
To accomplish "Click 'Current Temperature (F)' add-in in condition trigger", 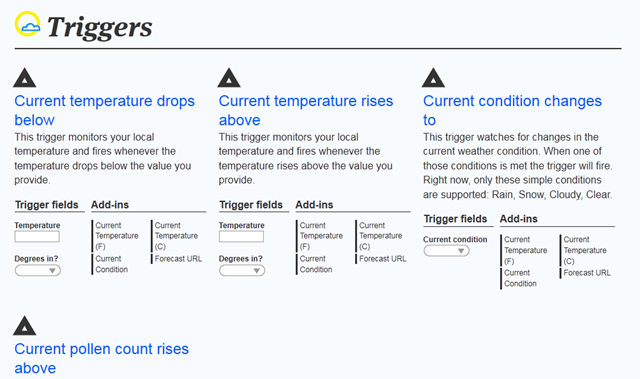I will [525, 250].
